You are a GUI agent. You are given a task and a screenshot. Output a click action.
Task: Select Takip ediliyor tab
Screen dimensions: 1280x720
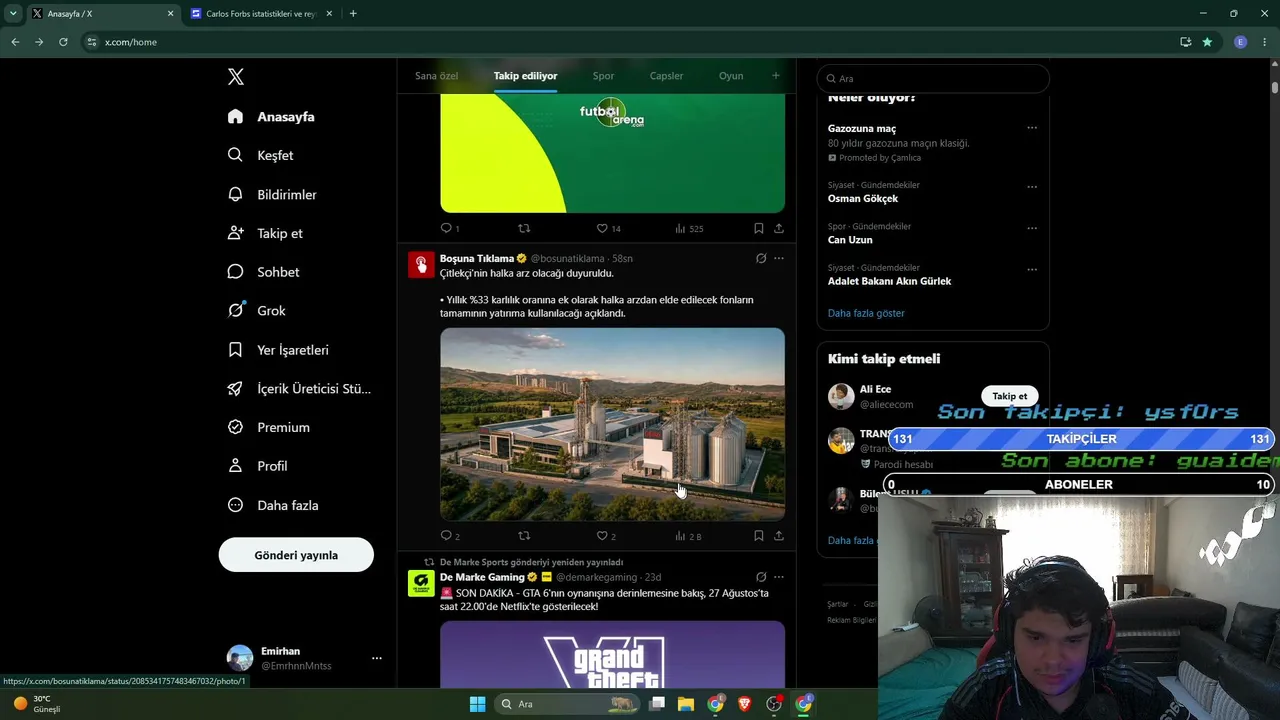point(525,76)
